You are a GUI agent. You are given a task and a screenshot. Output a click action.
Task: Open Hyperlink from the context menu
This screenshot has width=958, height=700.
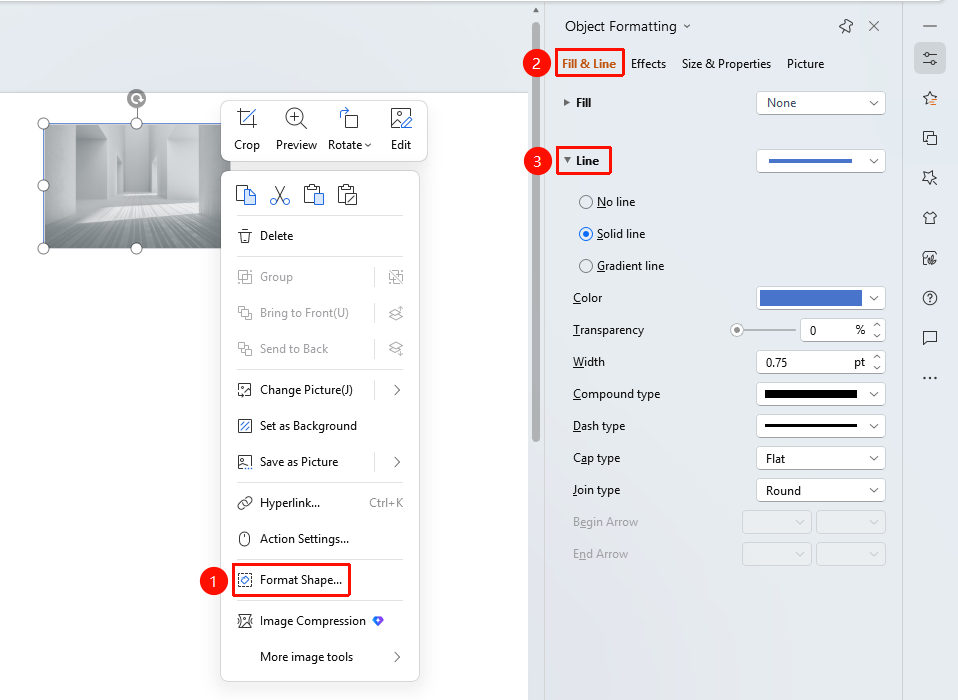[320, 503]
